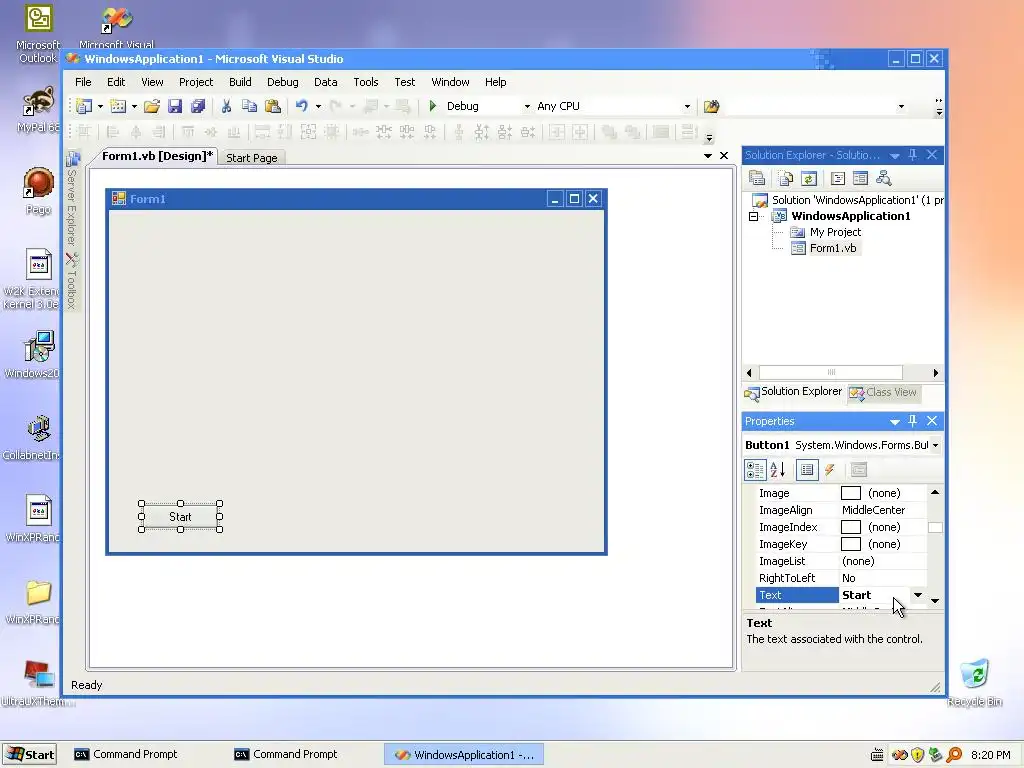Click the Paste clipboard icon
The width and height of the screenshot is (1024, 768).
[x=273, y=106]
